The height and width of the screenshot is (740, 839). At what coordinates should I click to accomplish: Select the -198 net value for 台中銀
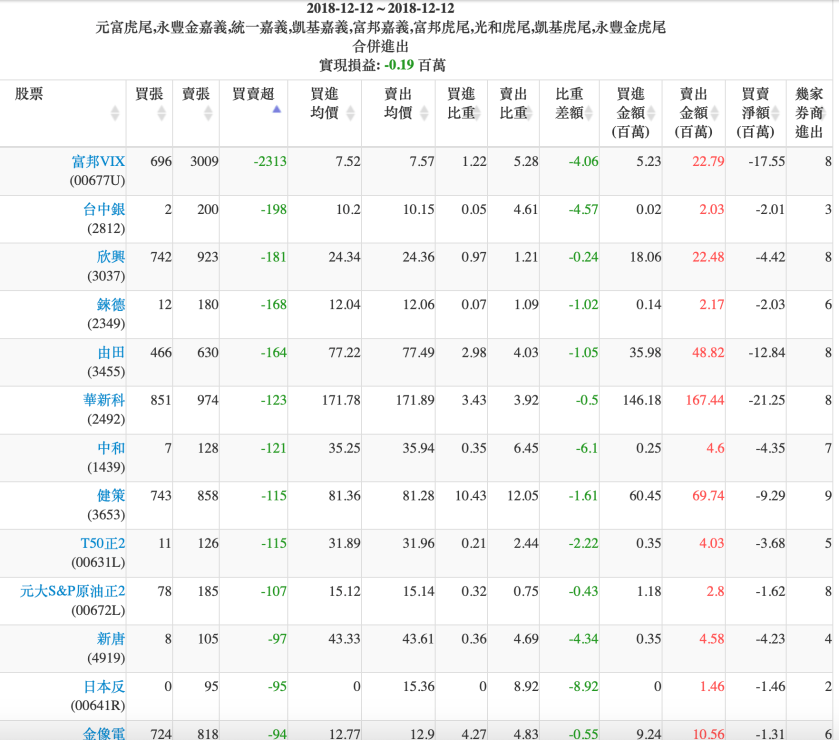click(x=273, y=209)
